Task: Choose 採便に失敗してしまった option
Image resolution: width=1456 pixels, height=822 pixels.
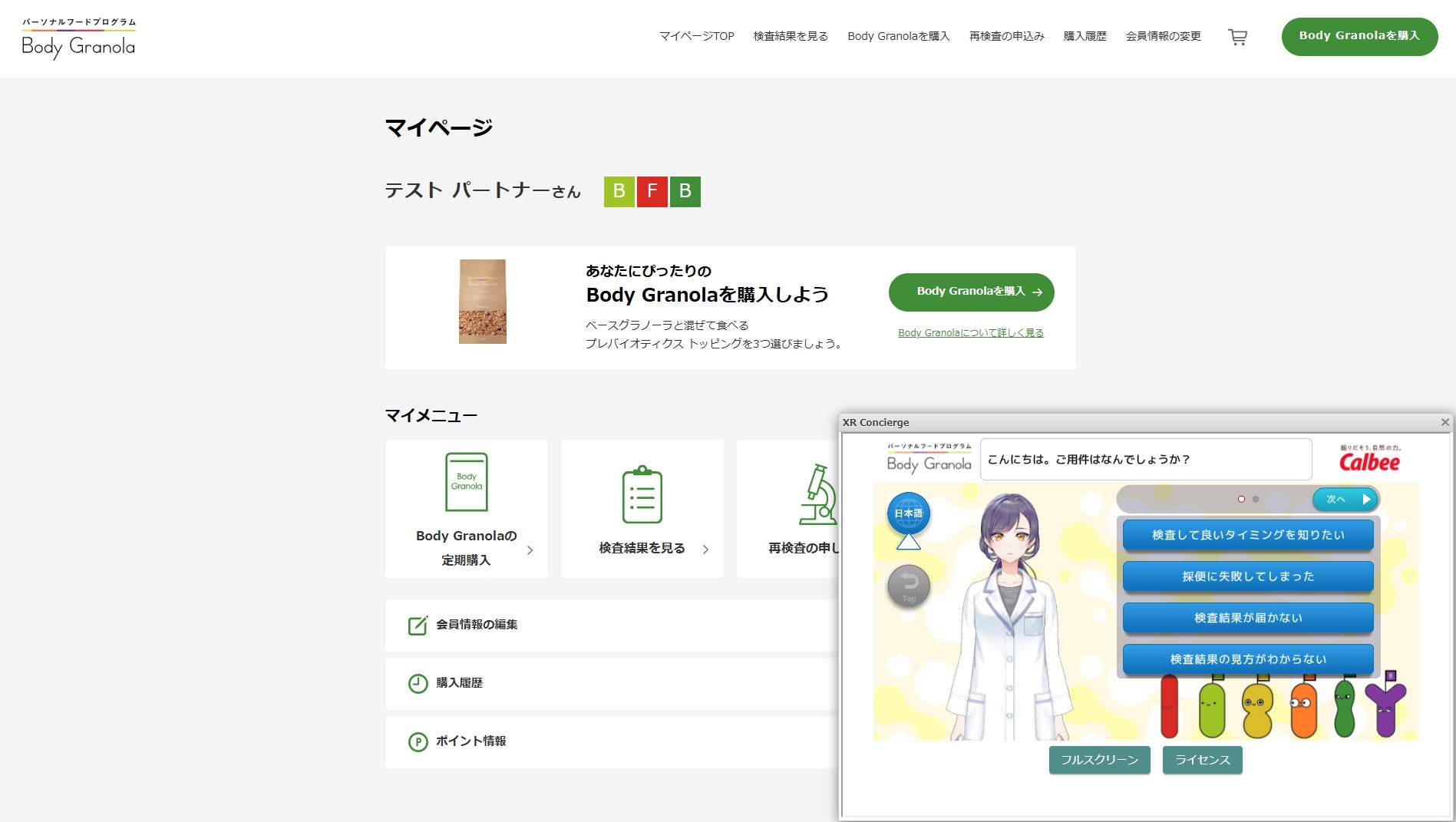Action: pos(1248,576)
